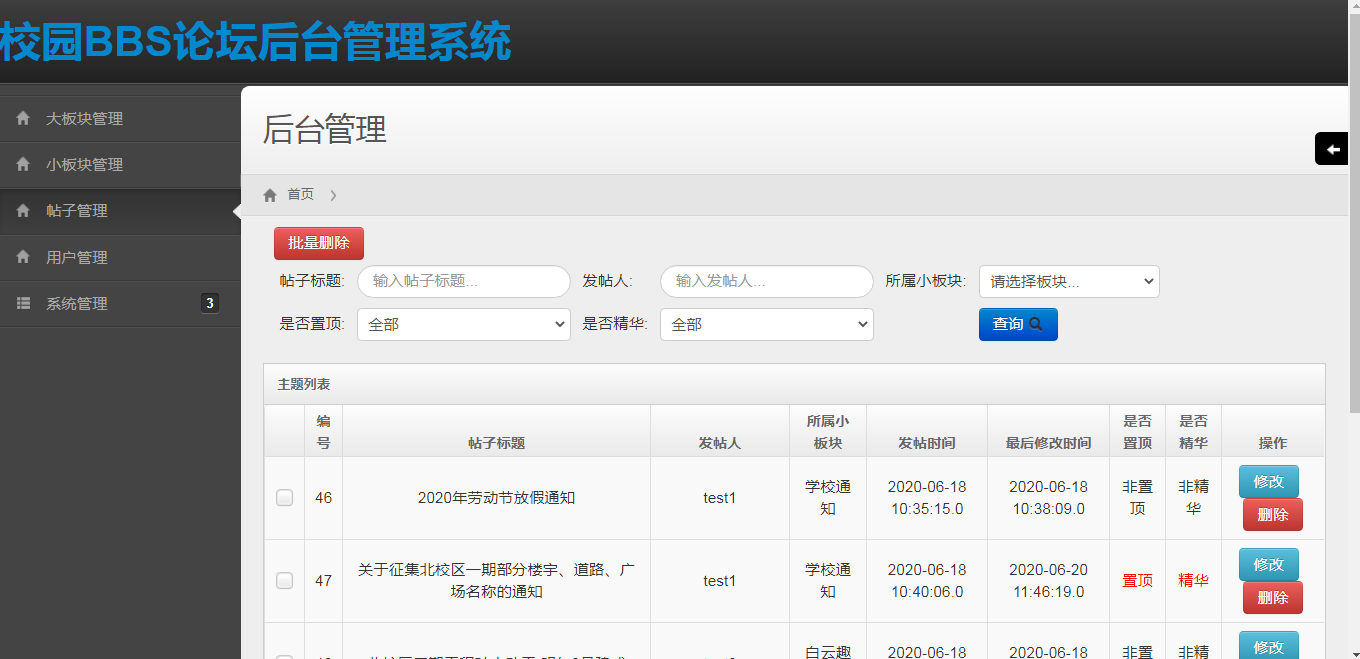Check the checkbox for post 47
The image size is (1360, 659).
coord(285,581)
